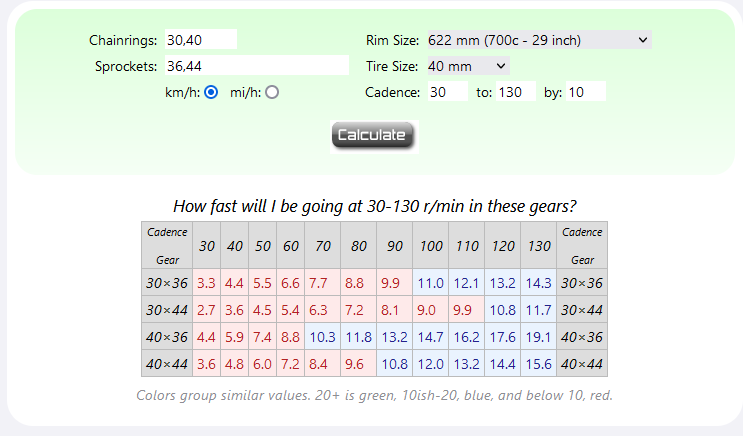Click the Cadence start value field
The image size is (743, 436).
(447, 92)
